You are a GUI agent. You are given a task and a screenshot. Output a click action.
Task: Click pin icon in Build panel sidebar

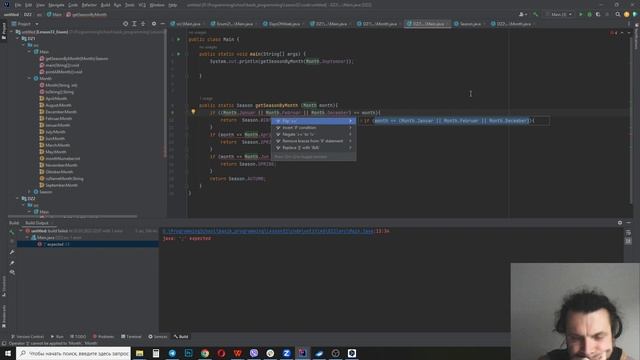pyautogui.click(x=12, y=262)
